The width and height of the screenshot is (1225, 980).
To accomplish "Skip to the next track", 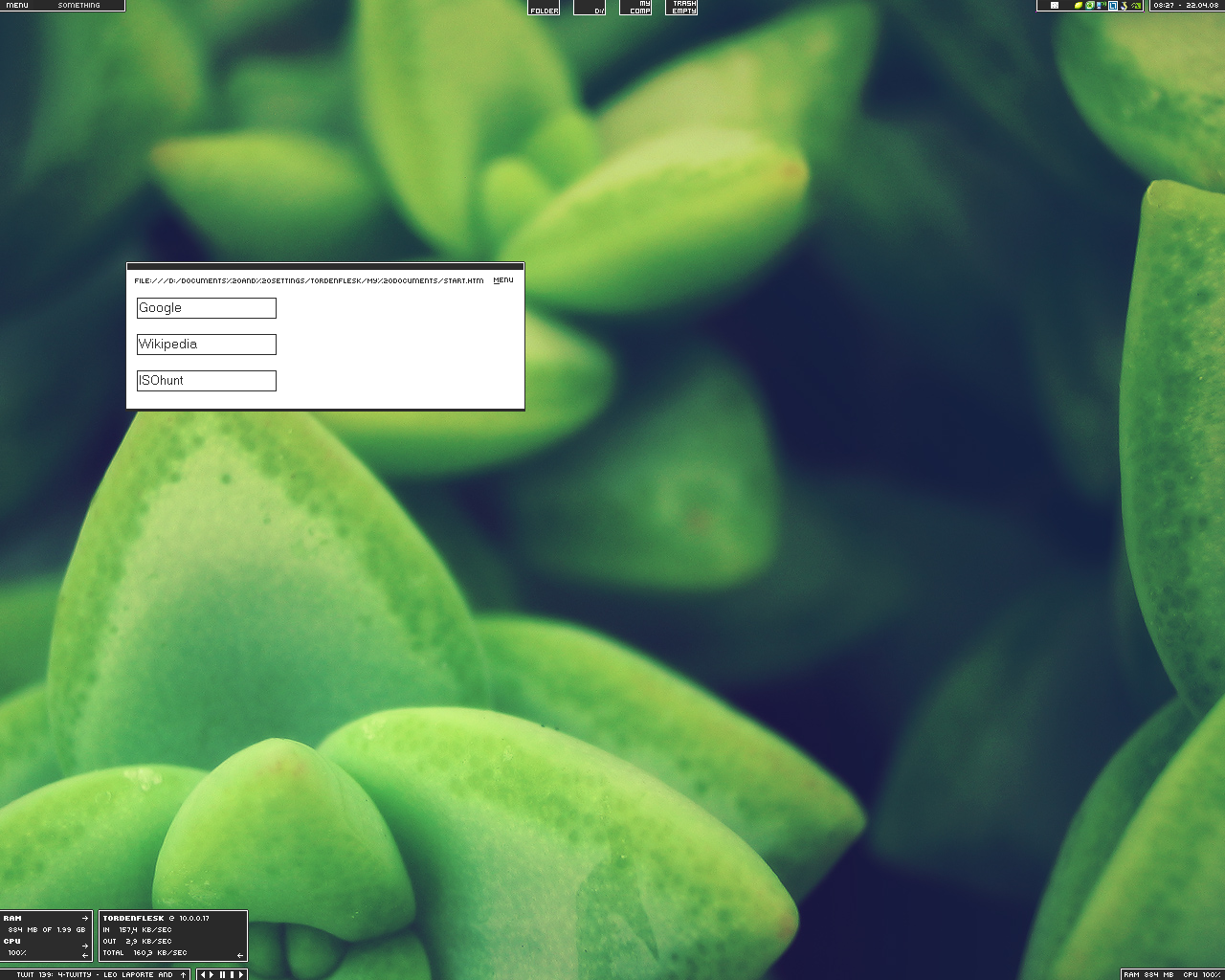I will click(241, 975).
